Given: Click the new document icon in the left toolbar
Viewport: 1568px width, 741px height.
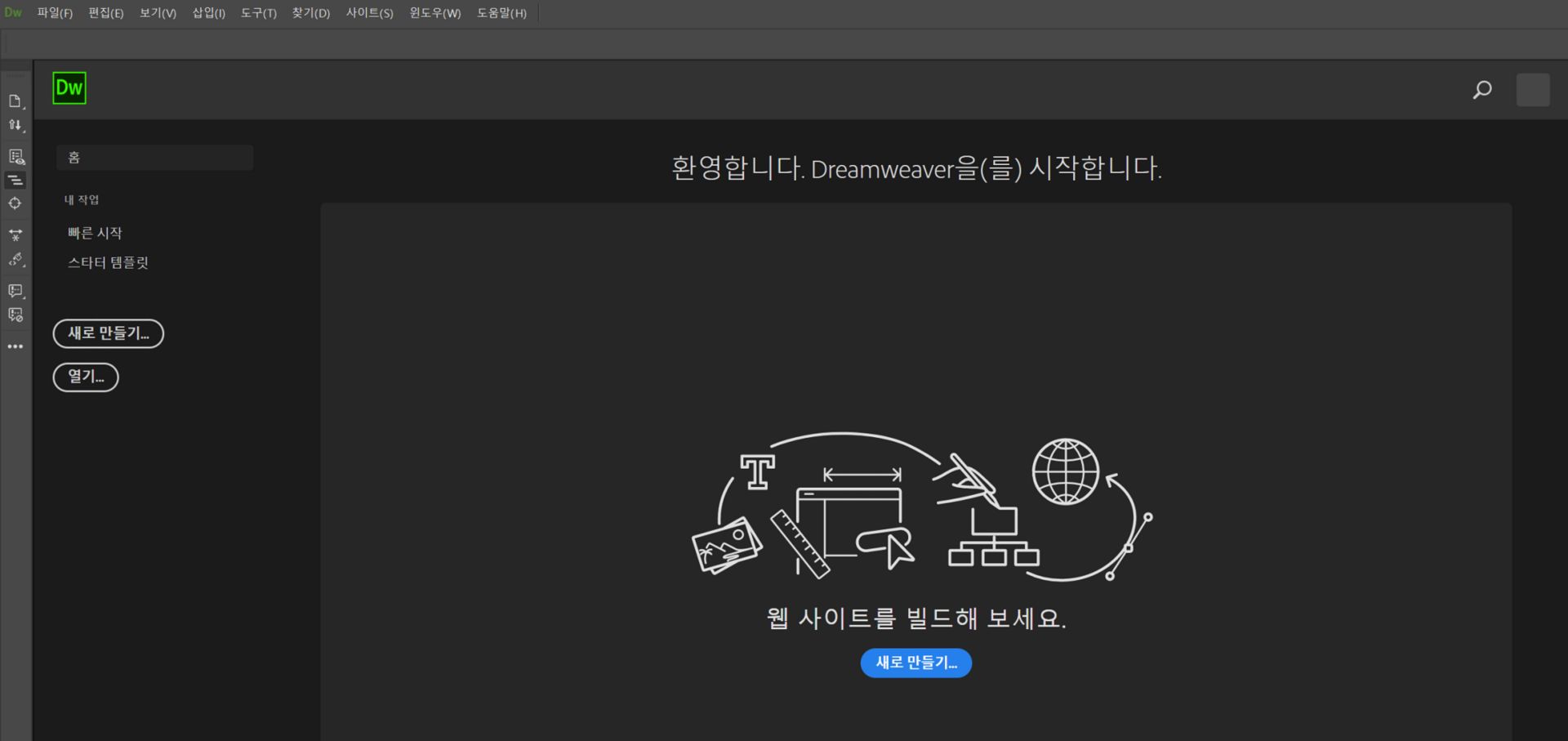Looking at the screenshot, I should 15,101.
